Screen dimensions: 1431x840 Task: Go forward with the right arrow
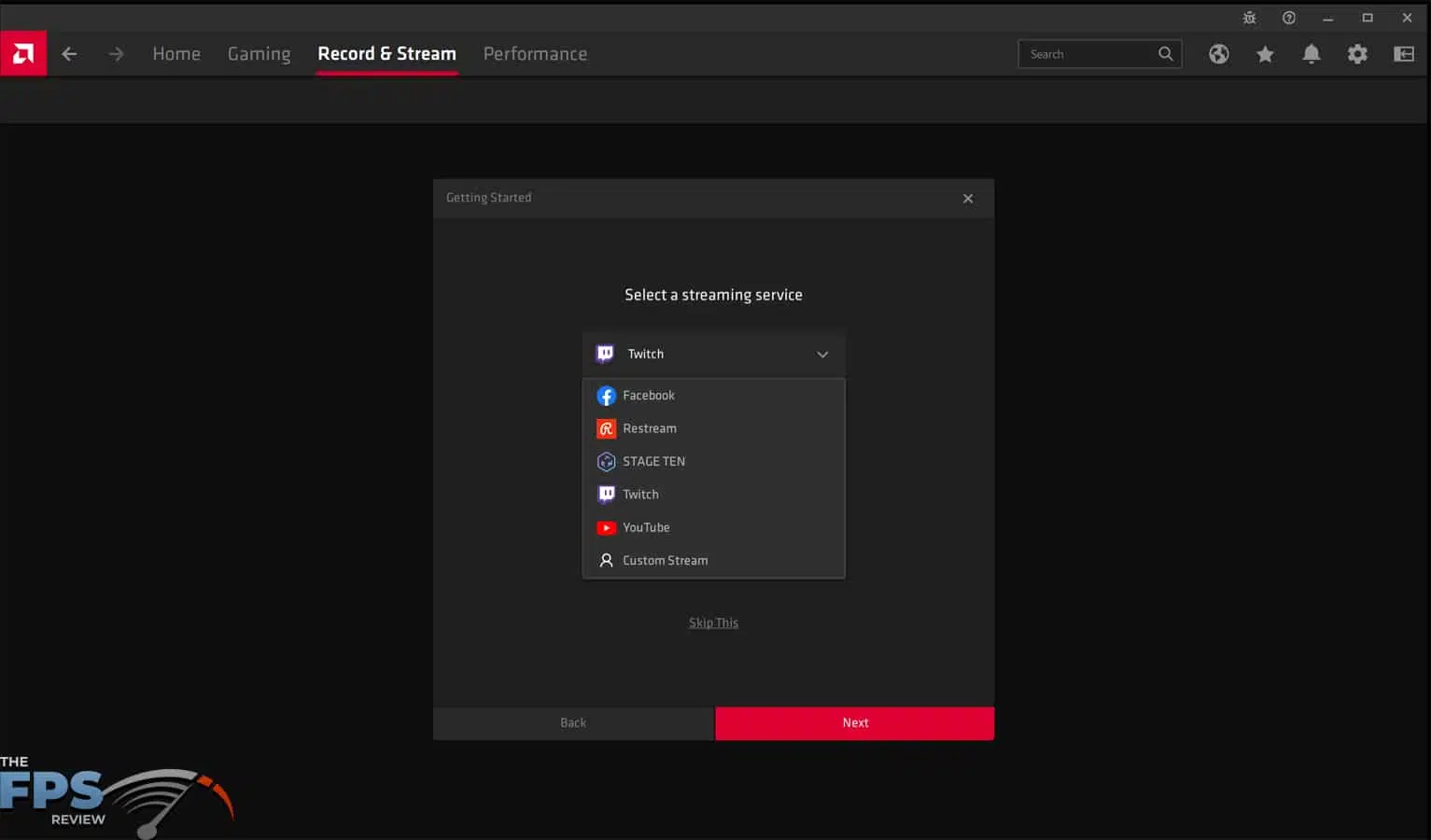pyautogui.click(x=116, y=54)
